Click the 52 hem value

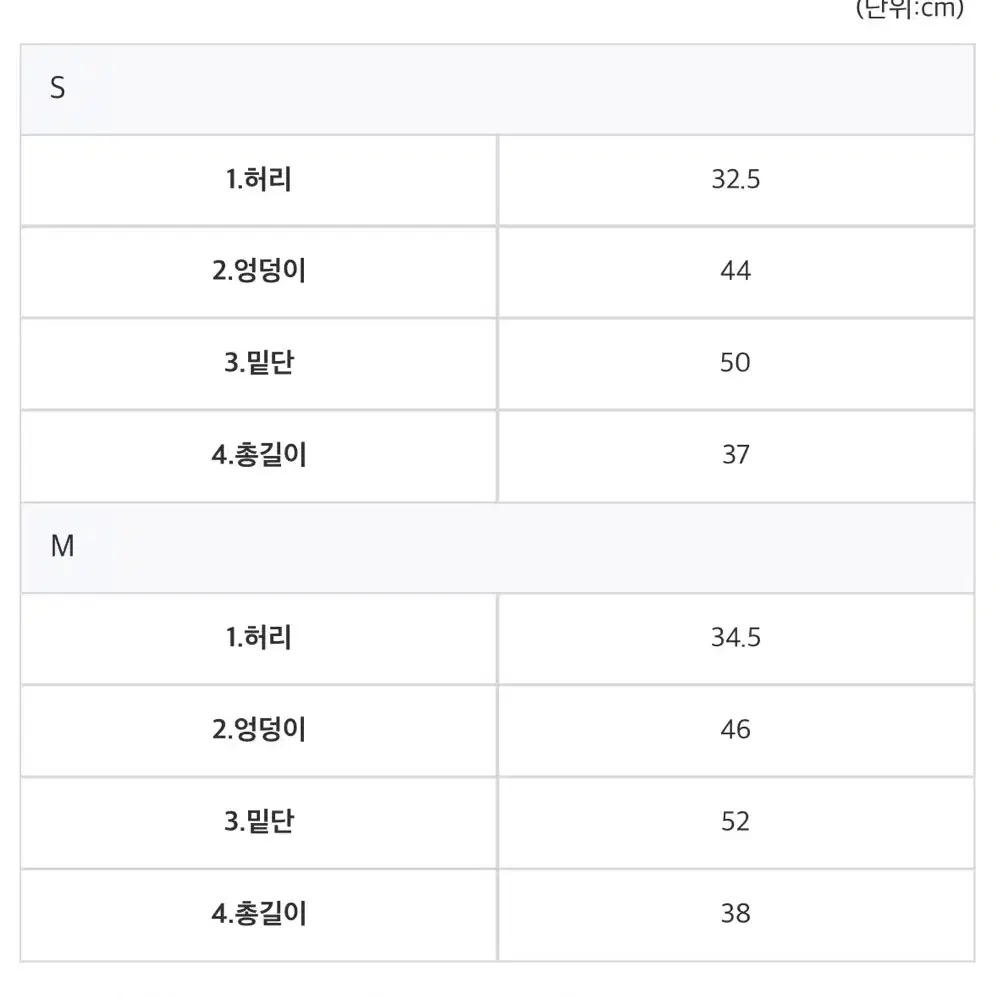point(735,822)
